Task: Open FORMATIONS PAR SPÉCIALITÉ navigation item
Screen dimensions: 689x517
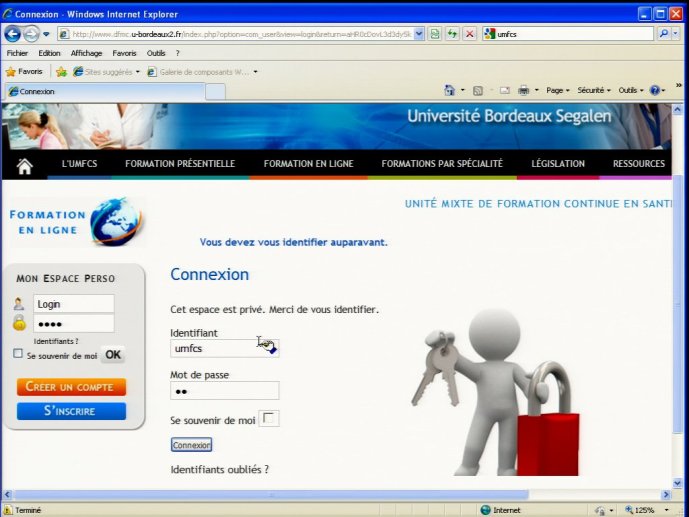Action: pos(442,164)
